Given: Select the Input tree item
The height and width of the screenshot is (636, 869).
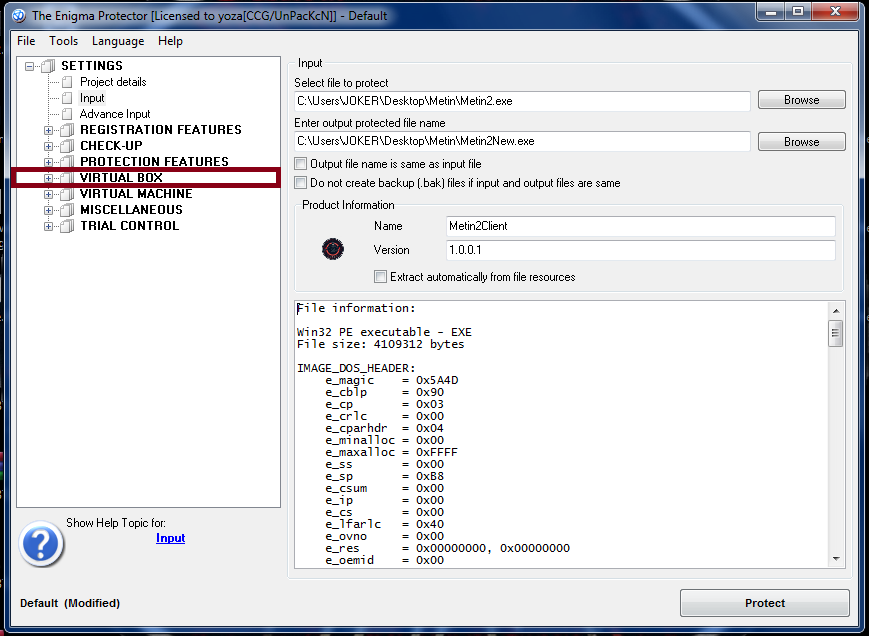Looking at the screenshot, I should (x=92, y=98).
